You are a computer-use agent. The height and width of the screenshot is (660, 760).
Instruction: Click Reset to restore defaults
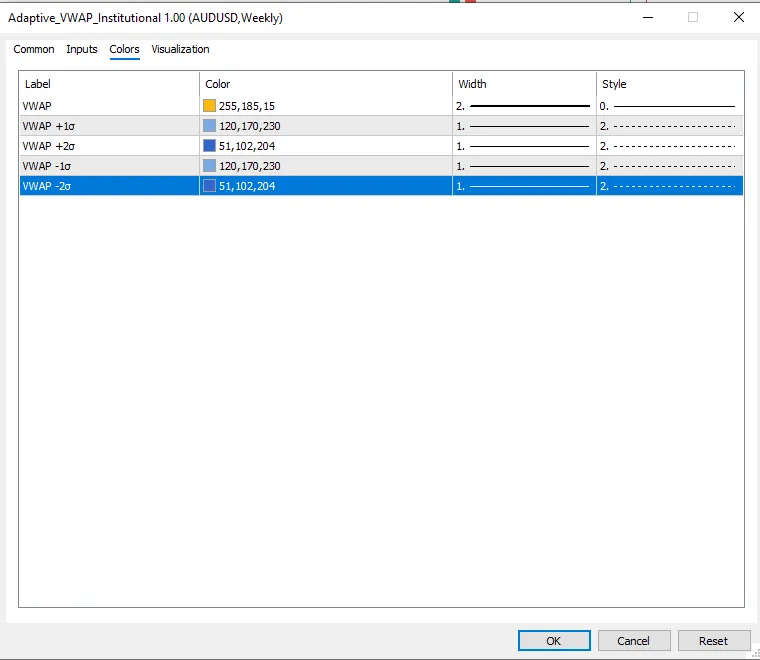[713, 641]
